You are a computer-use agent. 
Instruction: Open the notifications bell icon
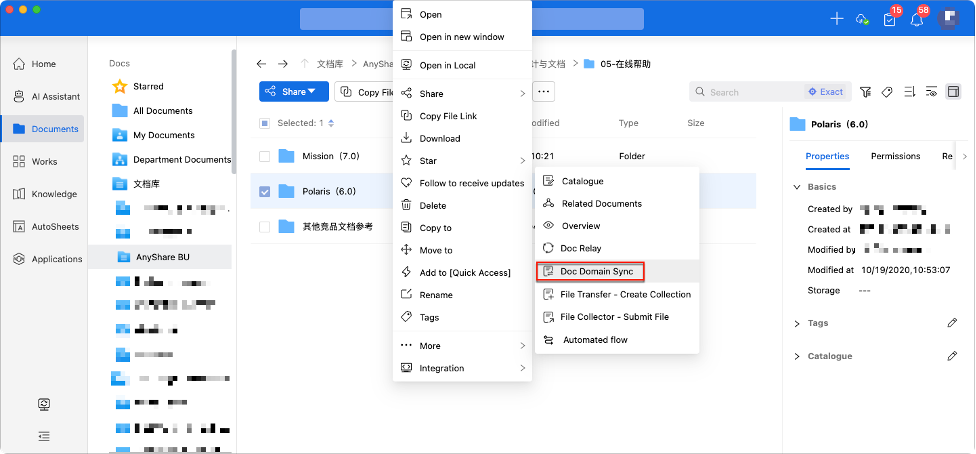pos(915,19)
